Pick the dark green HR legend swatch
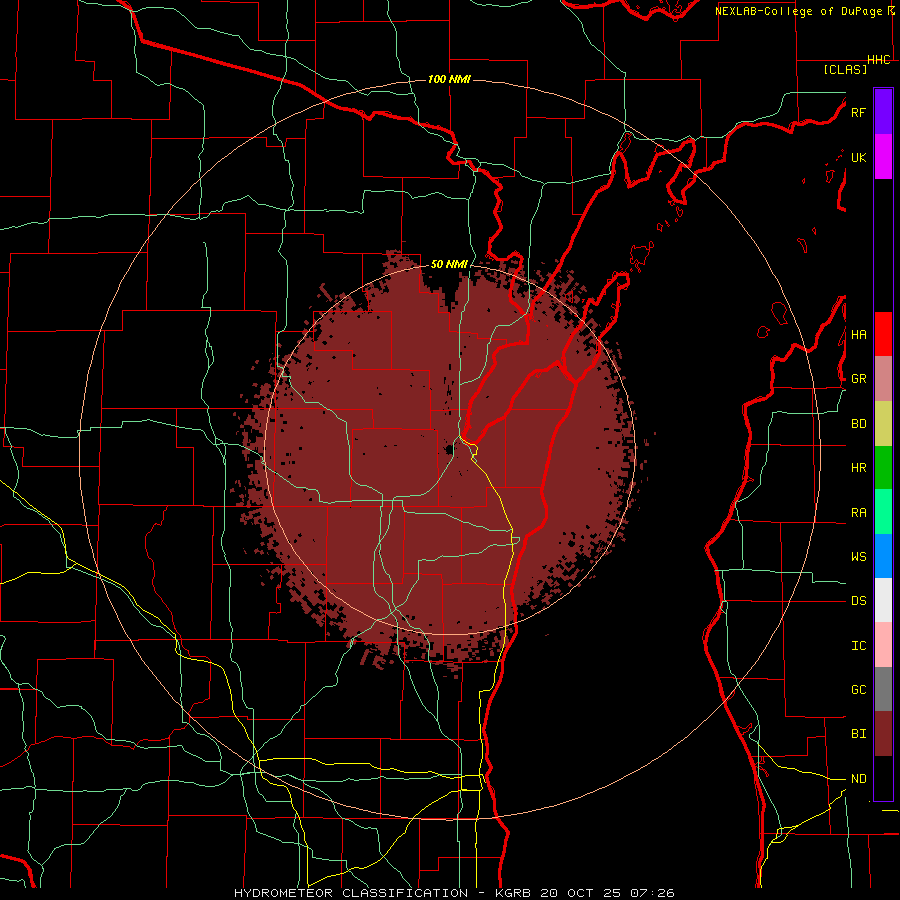Image resolution: width=900 pixels, height=900 pixels. pyautogui.click(x=883, y=468)
